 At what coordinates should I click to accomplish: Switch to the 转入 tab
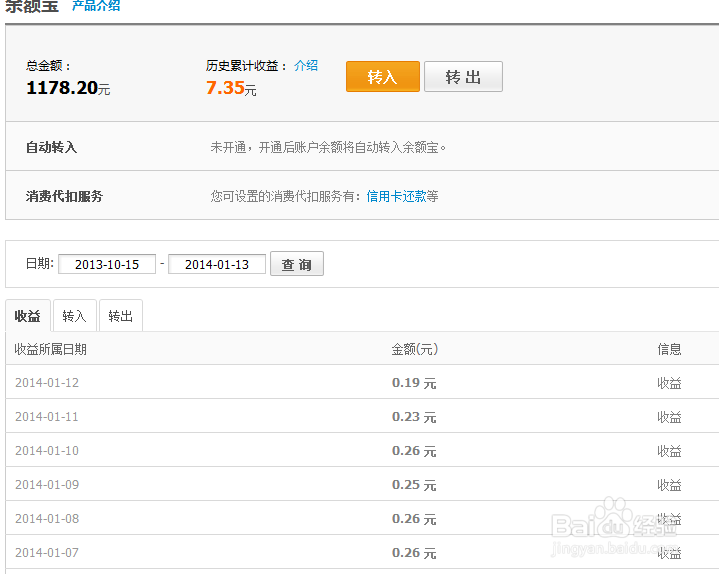pyautogui.click(x=74, y=316)
